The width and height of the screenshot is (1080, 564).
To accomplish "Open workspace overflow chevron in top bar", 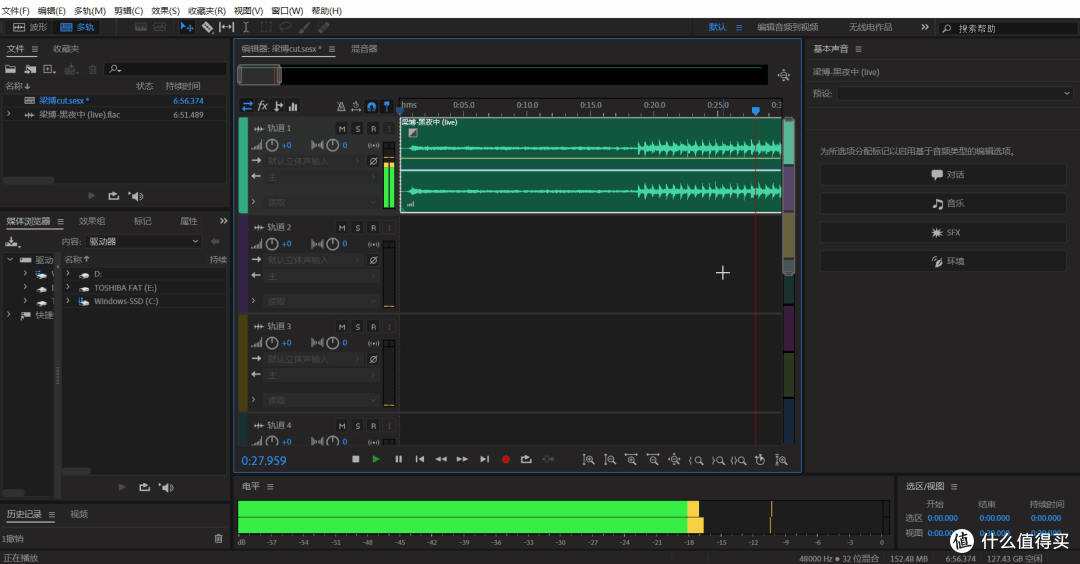I will click(924, 28).
